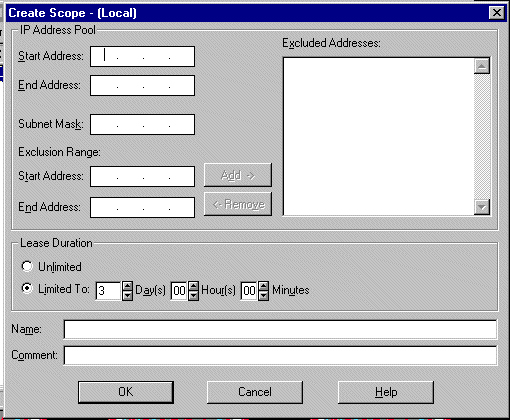
Task: Select the Limited To lease option
Action: click(27, 288)
